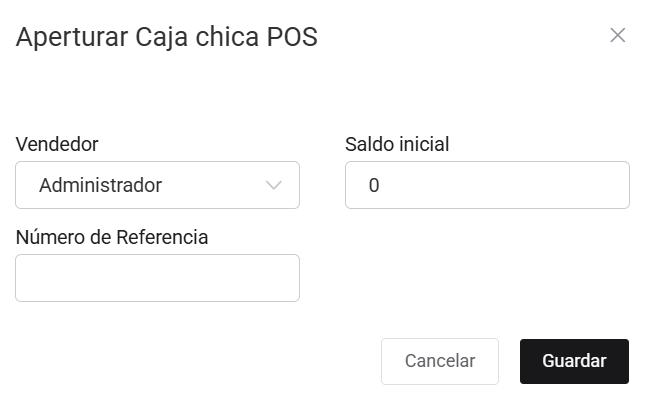The width and height of the screenshot is (645, 414).
Task: Click the Número de Referencia label
Action: [112, 237]
